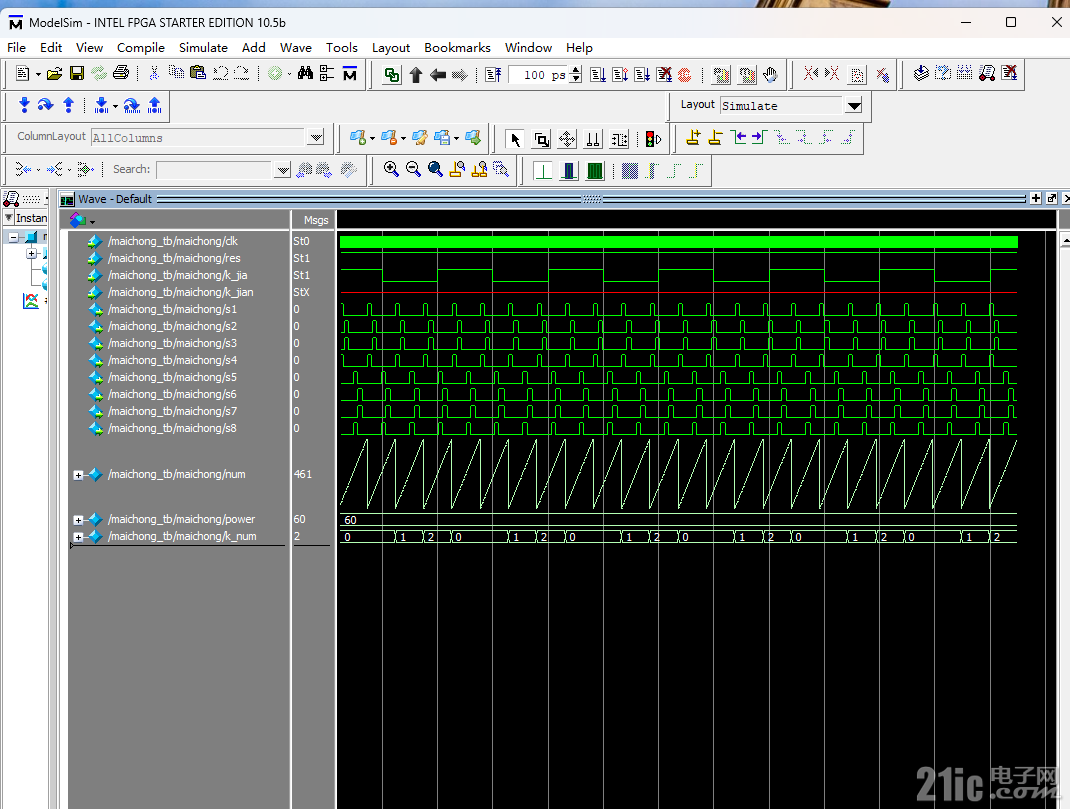This screenshot has width=1070, height=809.
Task: Click the Run -All icon
Action: tap(641, 74)
